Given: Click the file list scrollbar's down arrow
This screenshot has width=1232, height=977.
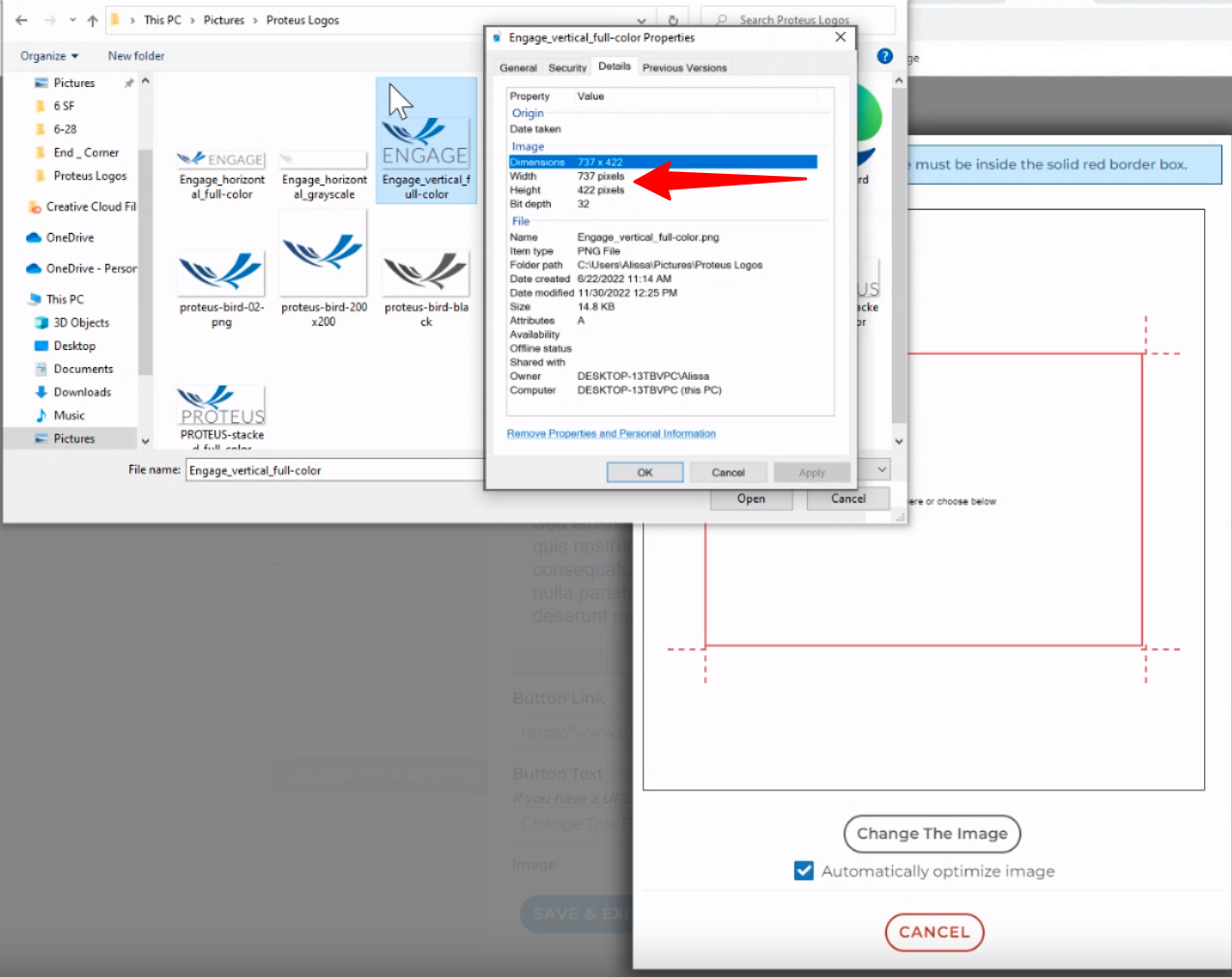Looking at the screenshot, I should (x=899, y=442).
